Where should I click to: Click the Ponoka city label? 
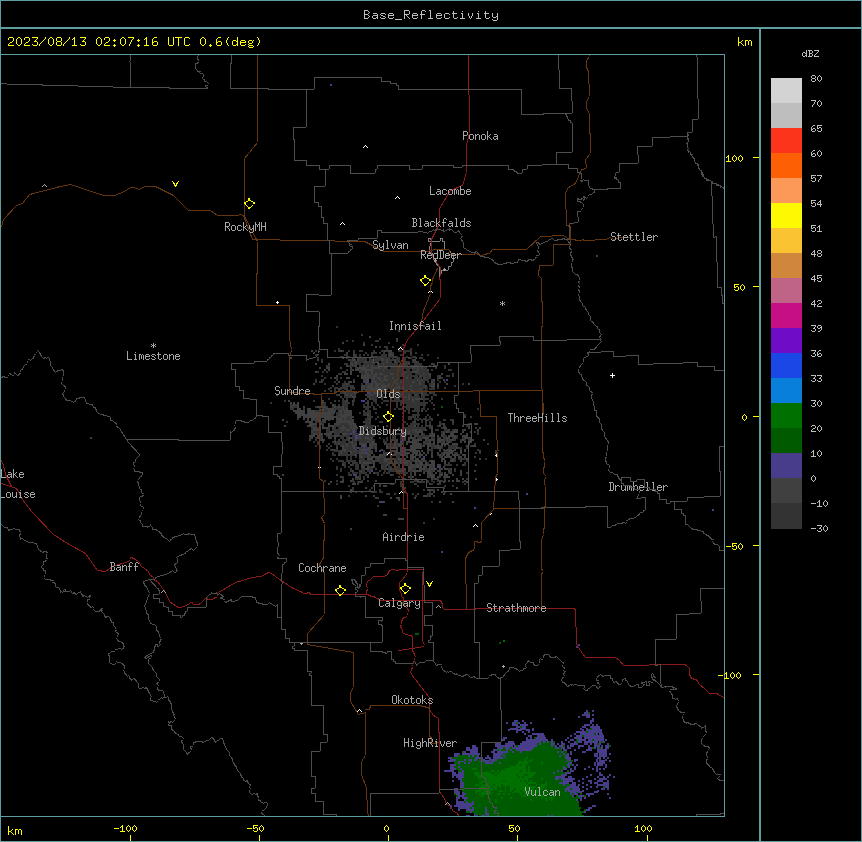480,136
